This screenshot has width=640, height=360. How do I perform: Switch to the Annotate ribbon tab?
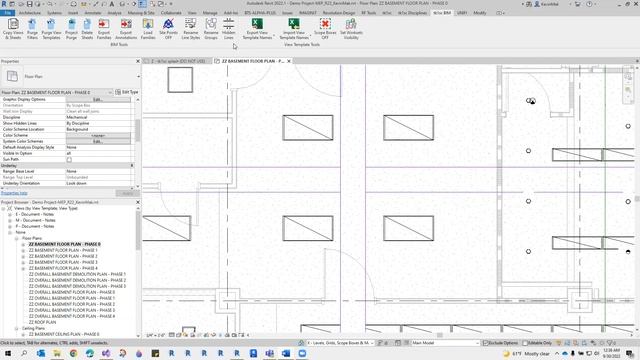pos(93,13)
